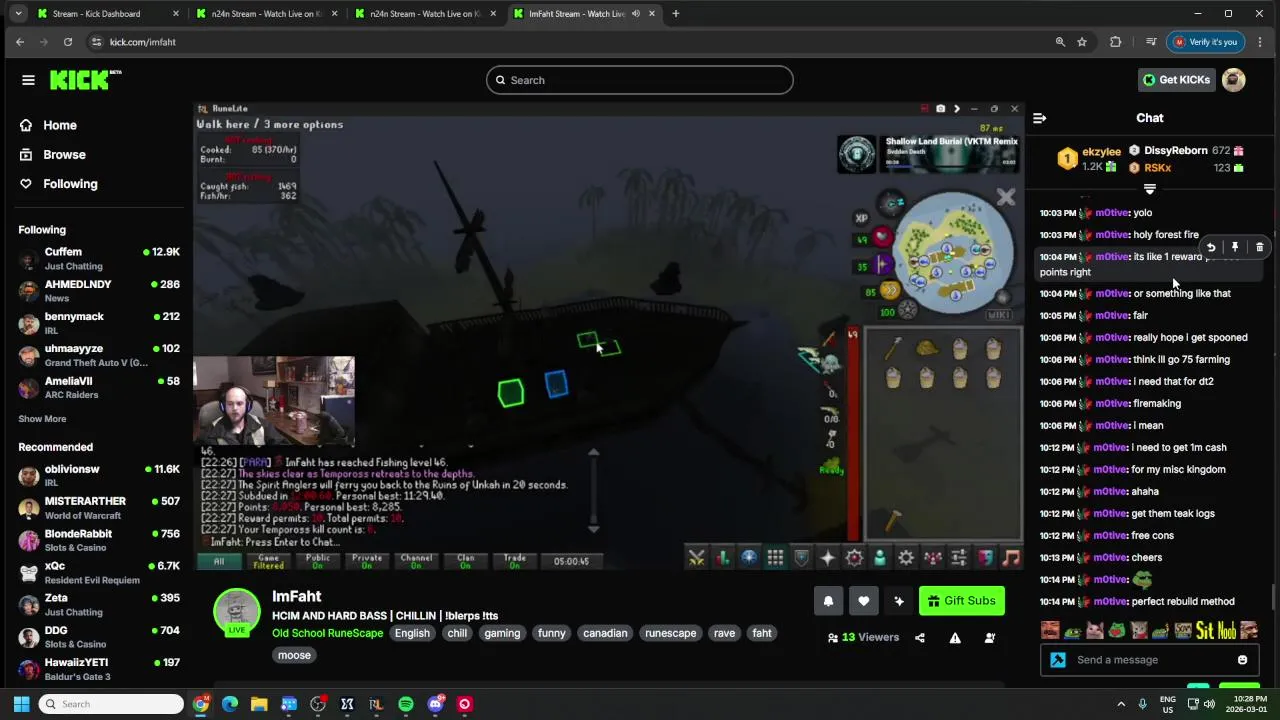Image resolution: width=1280 pixels, height=720 pixels.
Task: Click the share stream icon
Action: coord(920,638)
